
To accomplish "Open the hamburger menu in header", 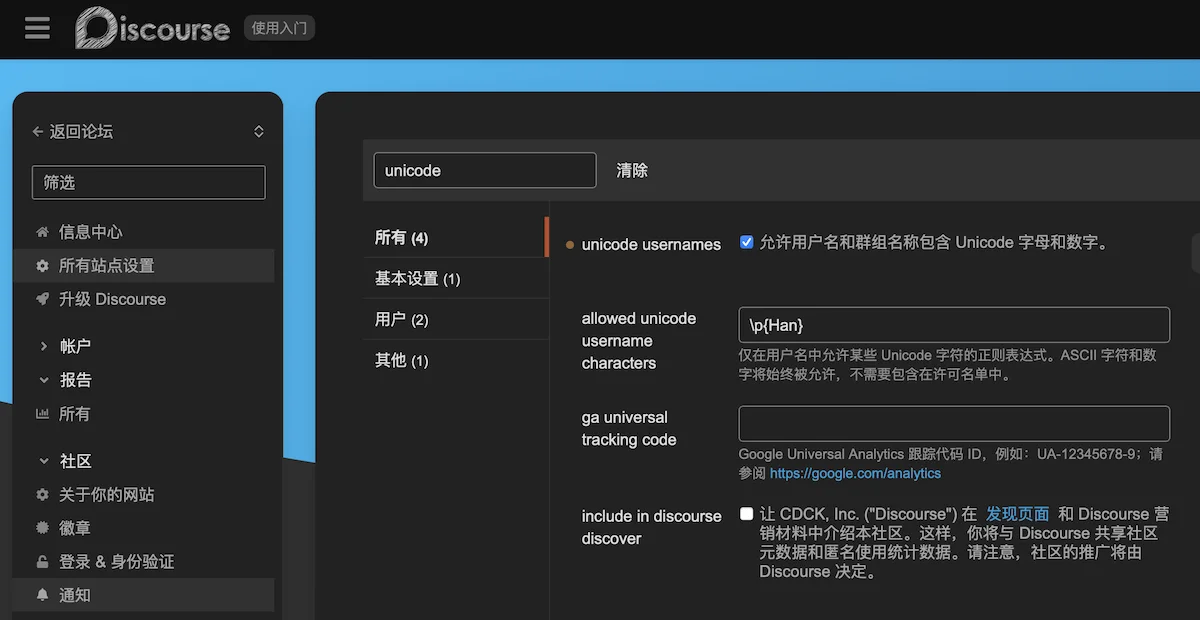I will (x=37, y=28).
